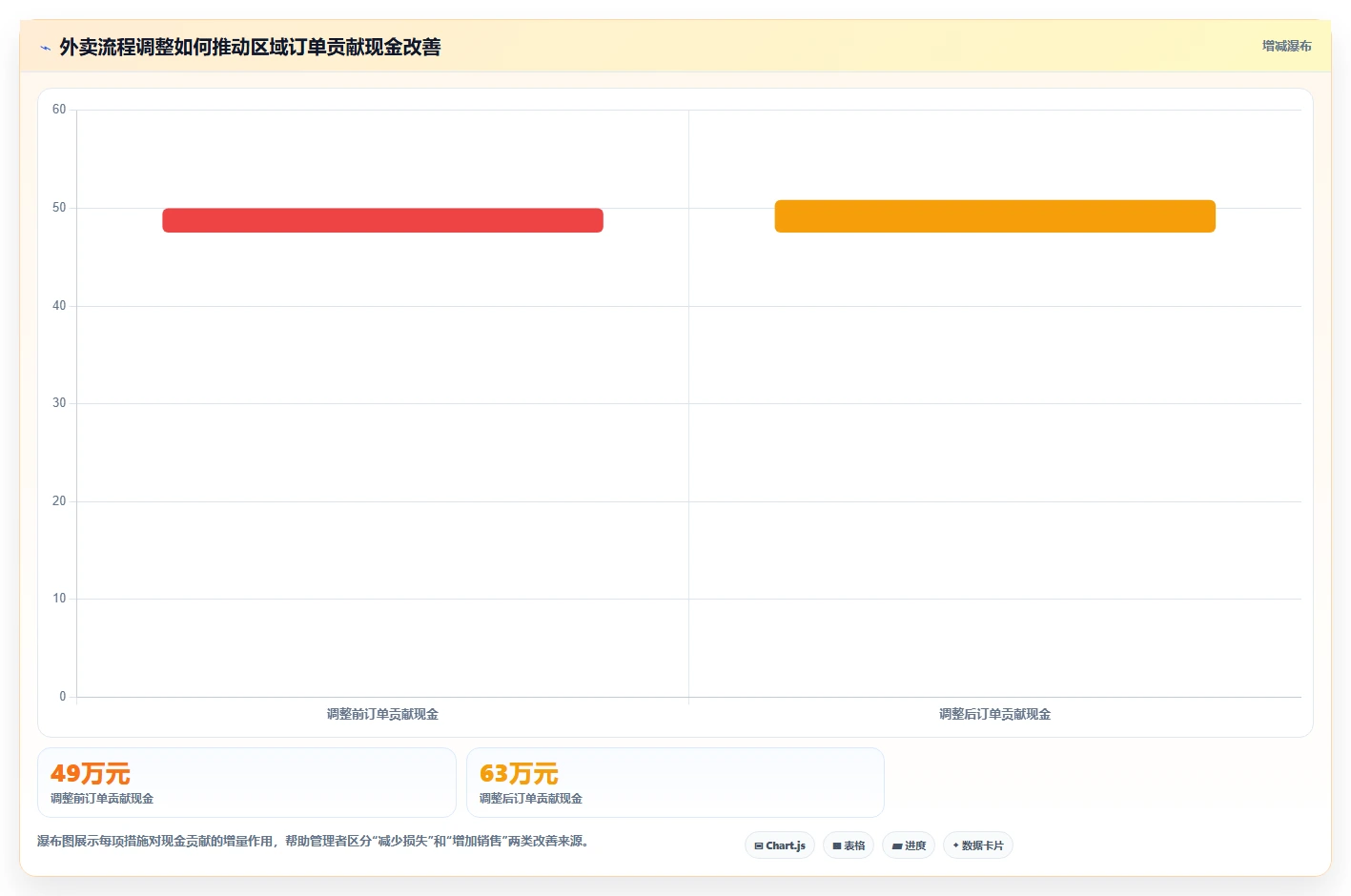The image size is (1351, 896).
Task: Click the orange 调整后 bar in chart
Action: (x=994, y=216)
